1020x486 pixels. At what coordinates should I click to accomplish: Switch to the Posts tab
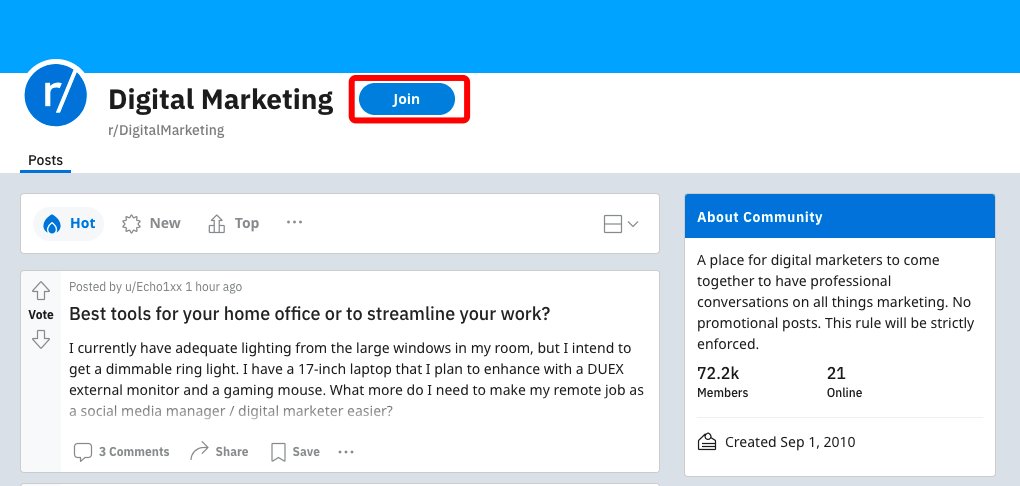click(x=45, y=160)
